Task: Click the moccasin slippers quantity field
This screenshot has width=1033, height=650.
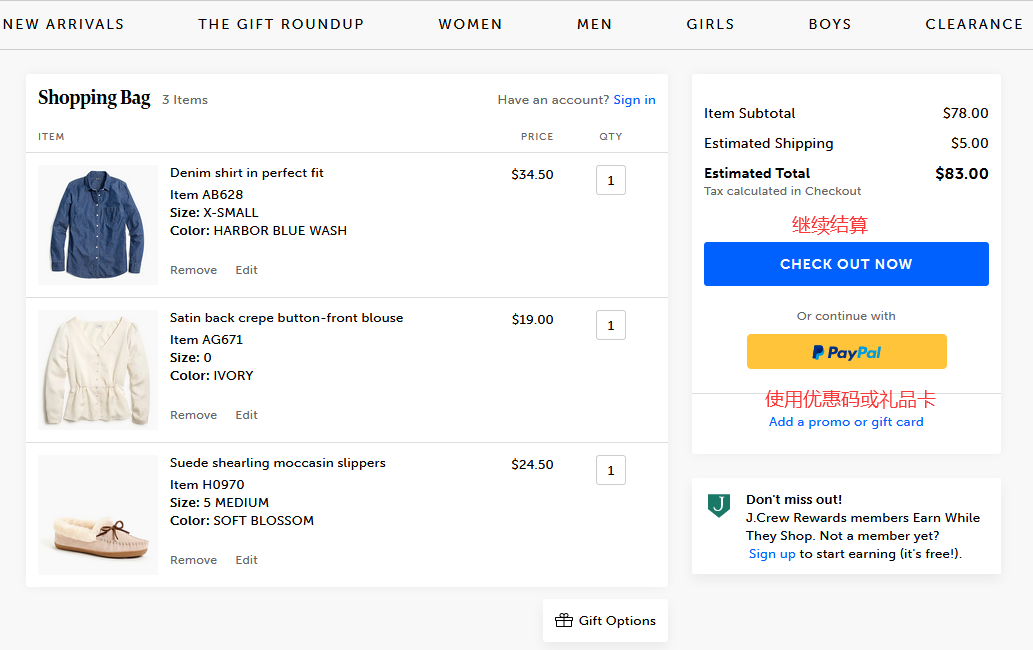Action: (611, 470)
